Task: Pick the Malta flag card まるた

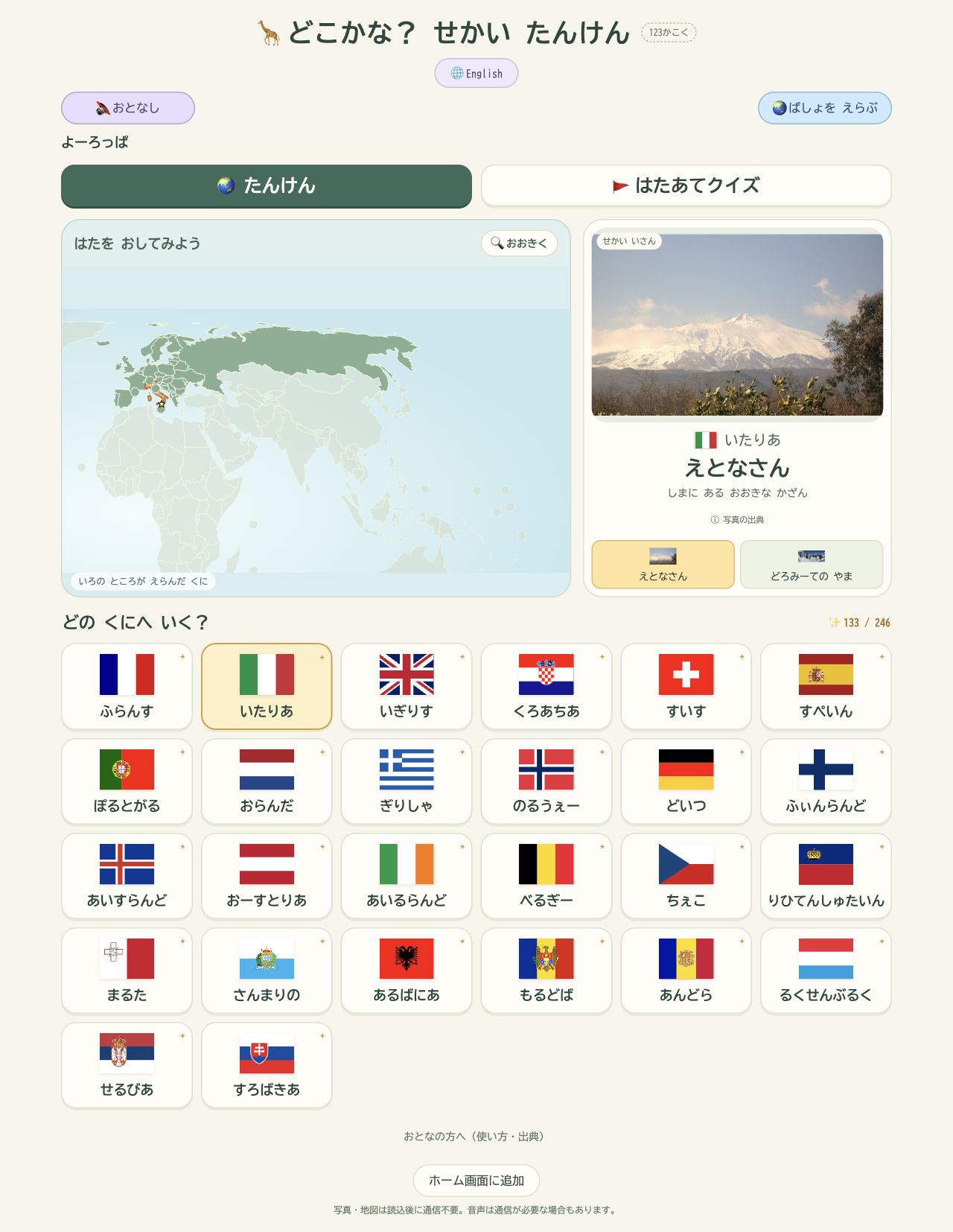Action: tap(127, 971)
